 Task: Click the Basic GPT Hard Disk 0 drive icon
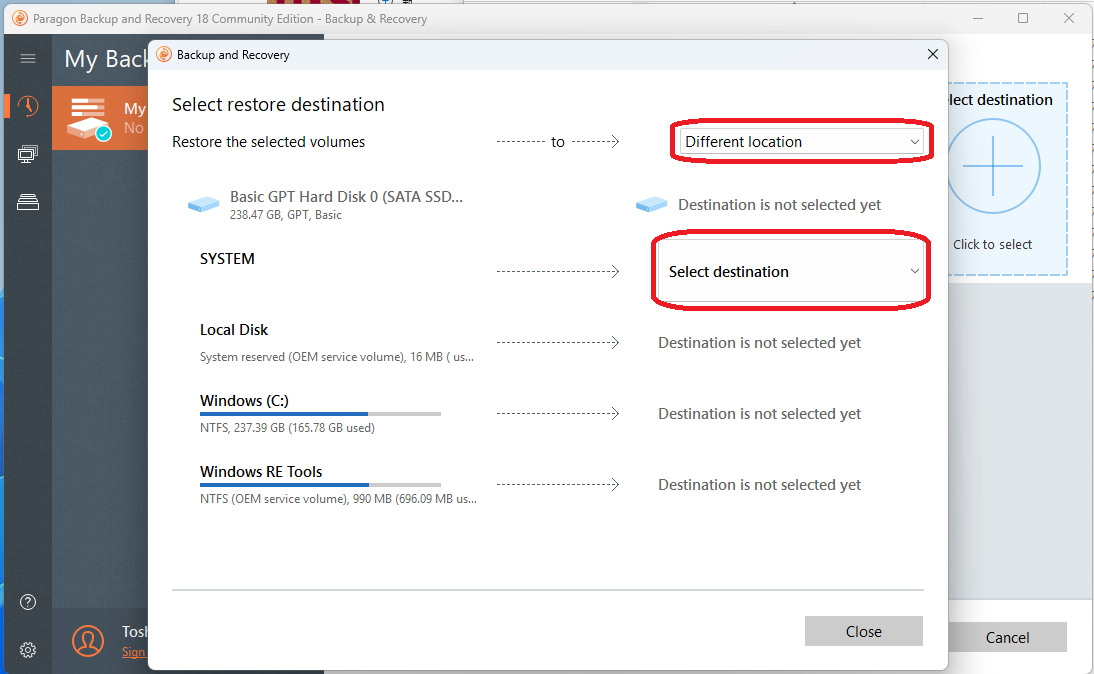[x=204, y=204]
